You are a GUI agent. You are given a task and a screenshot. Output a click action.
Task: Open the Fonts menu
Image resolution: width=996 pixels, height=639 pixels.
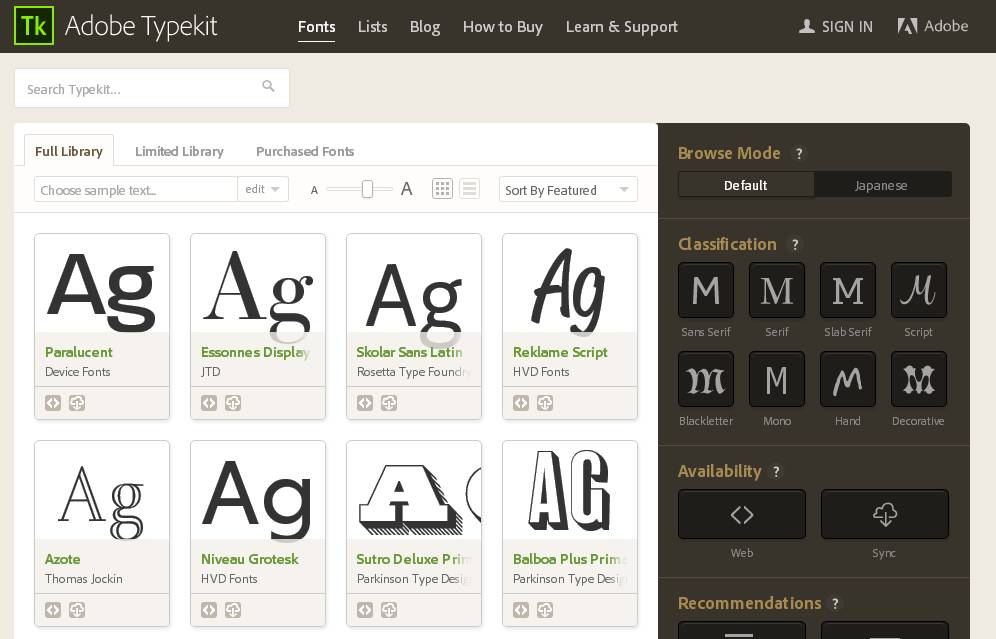(316, 27)
